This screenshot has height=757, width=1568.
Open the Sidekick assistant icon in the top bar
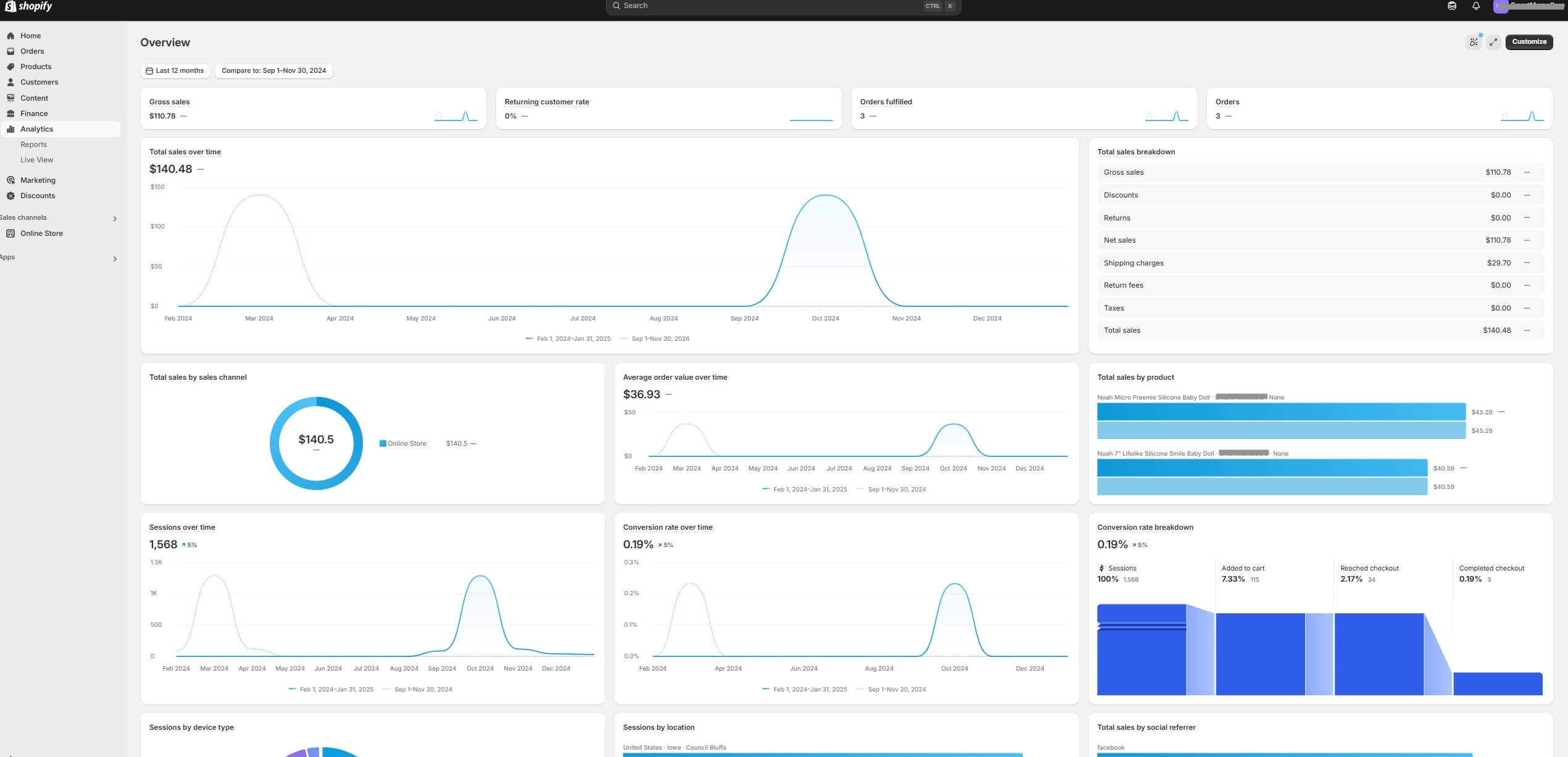tap(1452, 6)
